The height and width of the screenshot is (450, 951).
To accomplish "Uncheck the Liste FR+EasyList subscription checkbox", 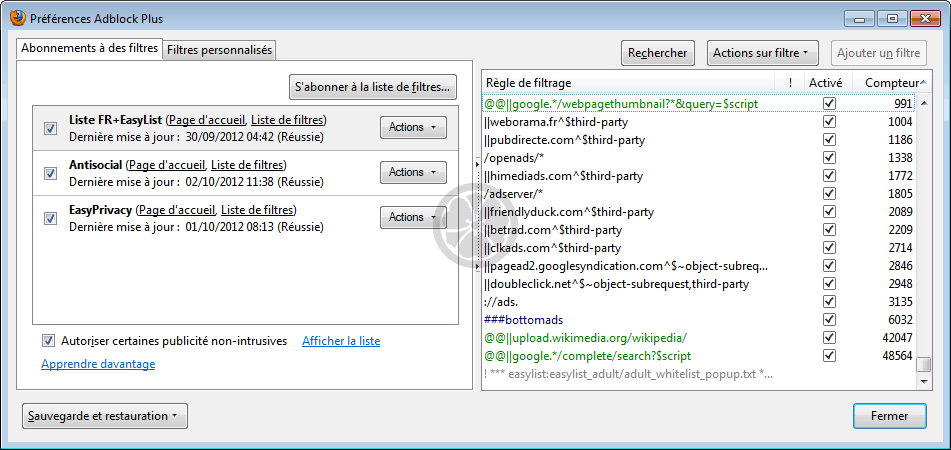I will [51, 129].
